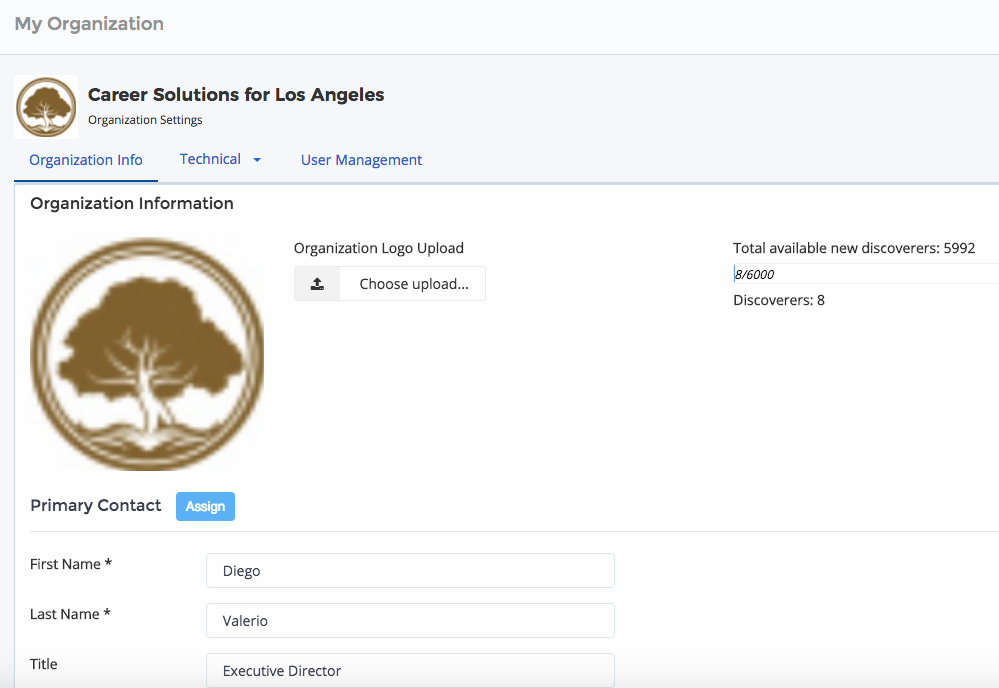This screenshot has width=999, height=688.
Task: Switch to User Management tab
Action: (x=361, y=160)
